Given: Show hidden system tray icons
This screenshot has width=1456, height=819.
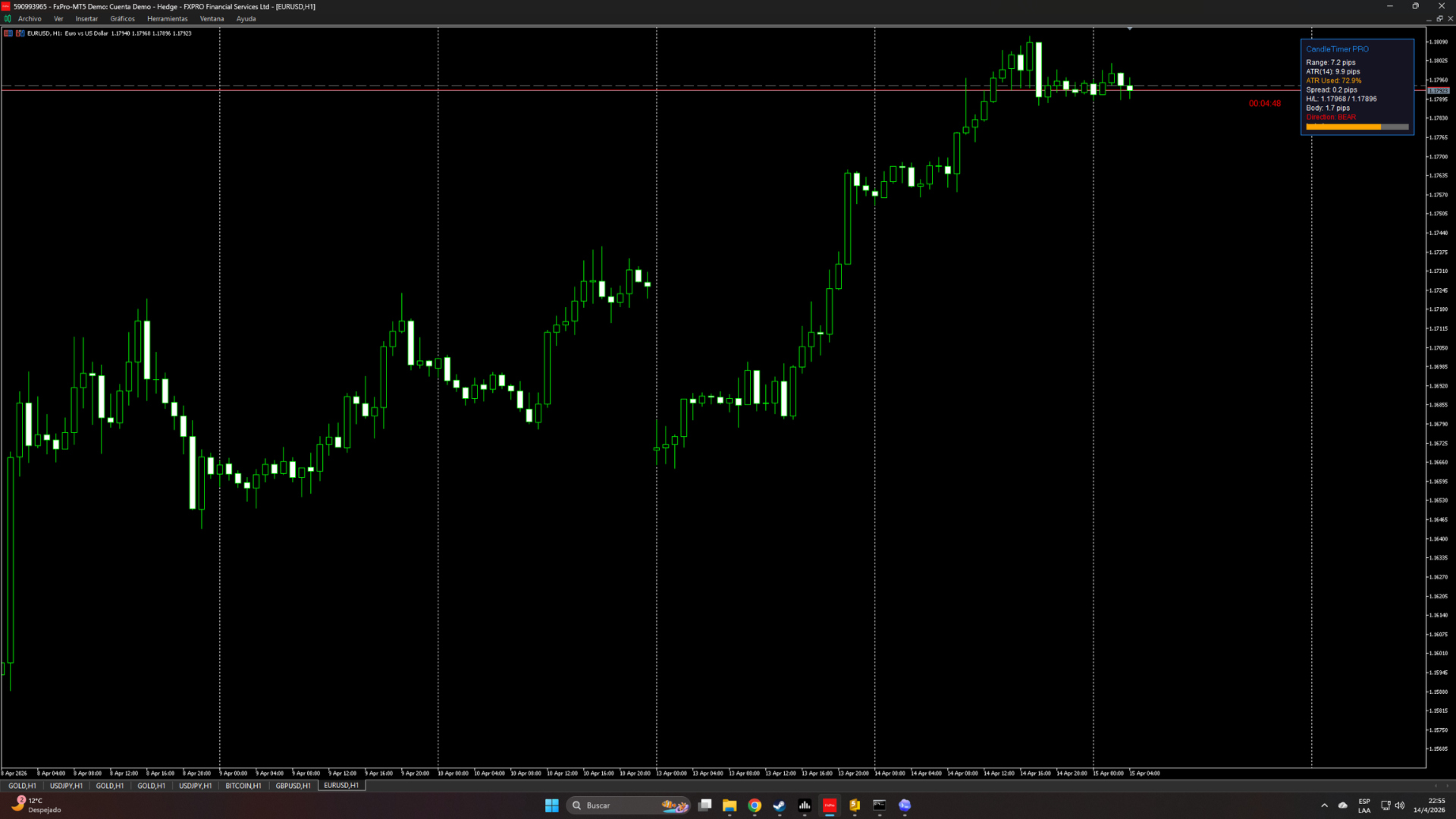Looking at the screenshot, I should pos(1325,805).
